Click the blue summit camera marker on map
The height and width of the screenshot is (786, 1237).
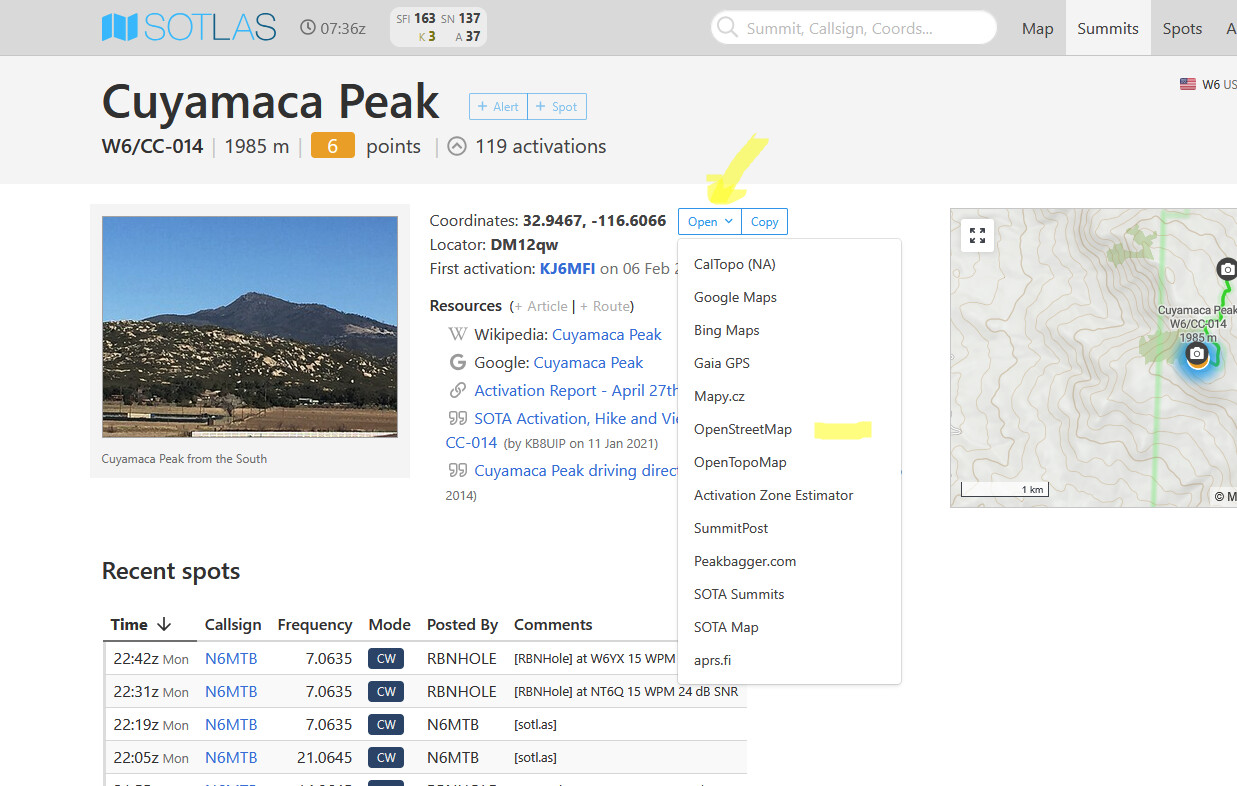1196,354
